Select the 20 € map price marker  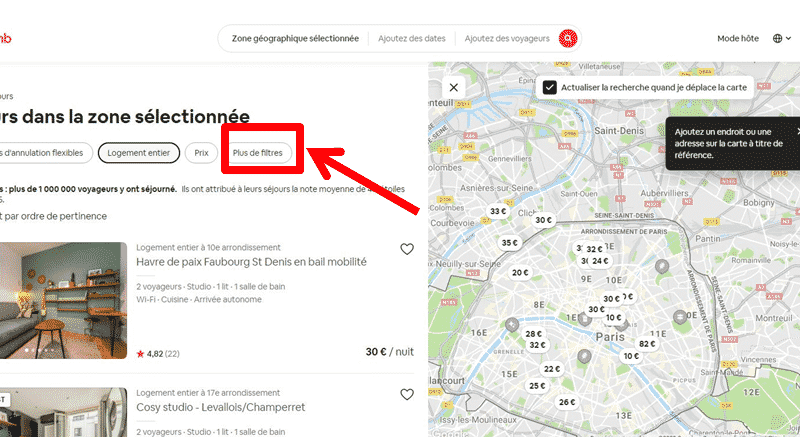(520, 272)
